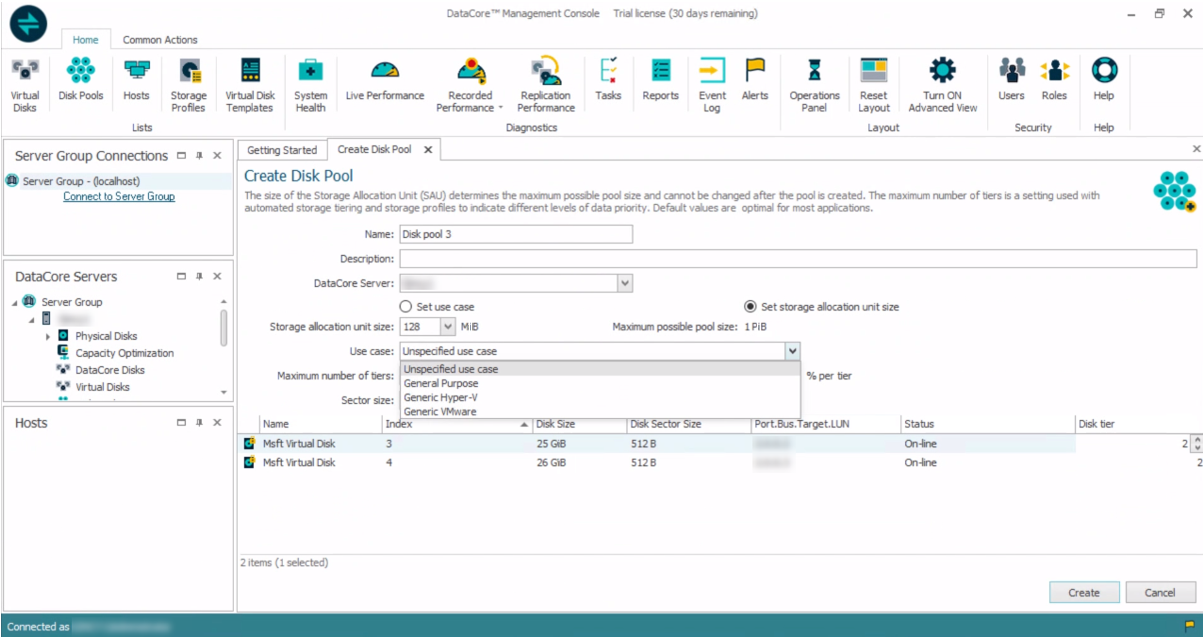The width and height of the screenshot is (1203, 637).
Task: Show the Event Log
Action: tap(712, 84)
